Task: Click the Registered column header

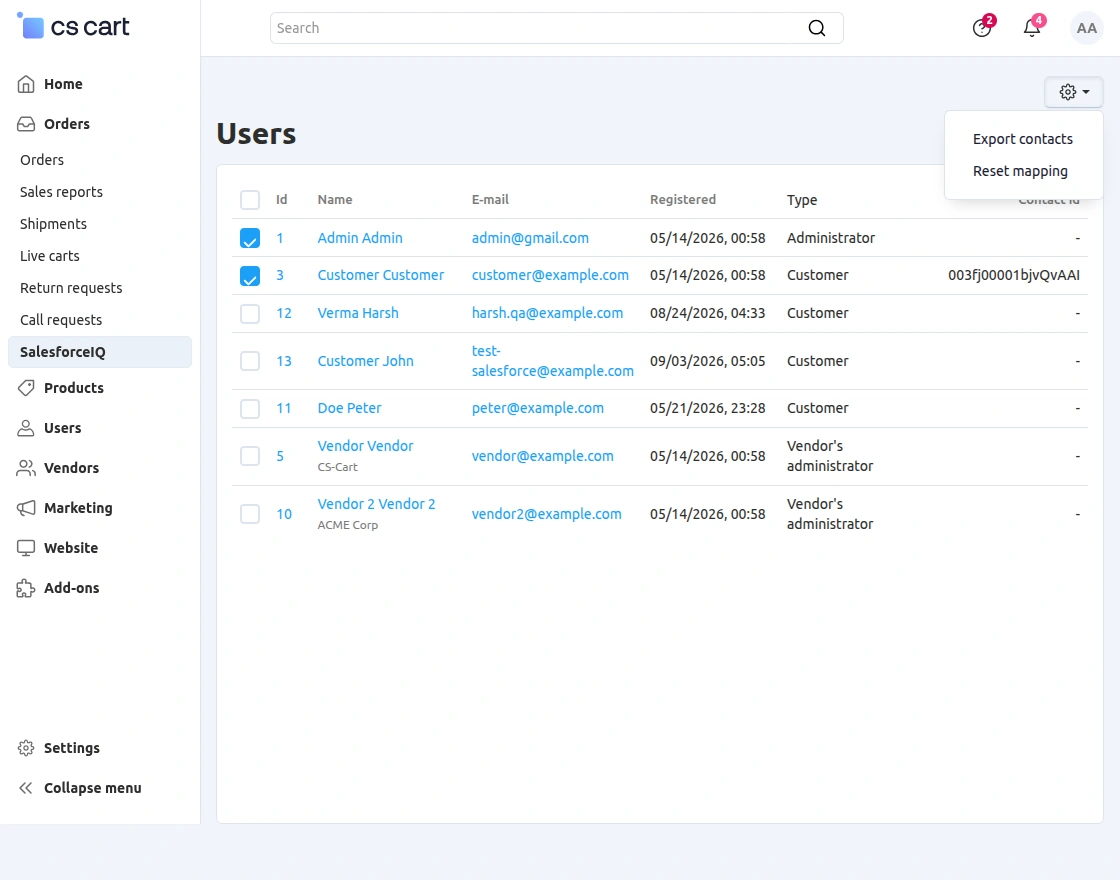Action: [x=683, y=199]
